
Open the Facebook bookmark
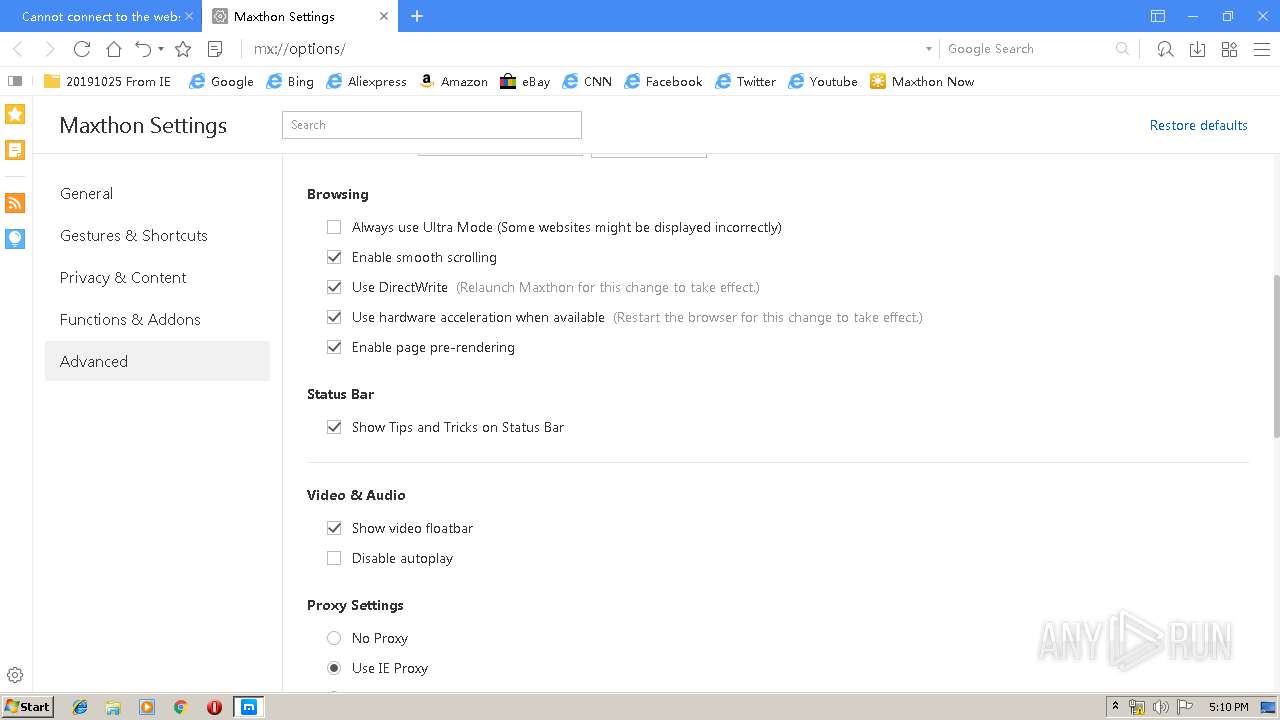pos(663,81)
